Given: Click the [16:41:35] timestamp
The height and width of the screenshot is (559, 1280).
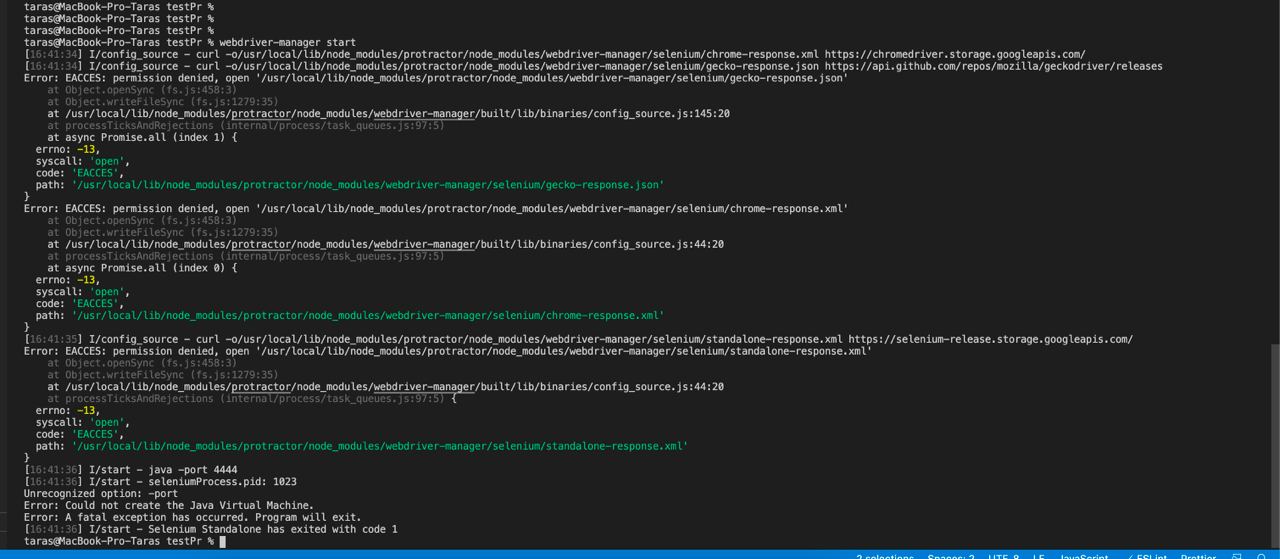Looking at the screenshot, I should [54, 339].
